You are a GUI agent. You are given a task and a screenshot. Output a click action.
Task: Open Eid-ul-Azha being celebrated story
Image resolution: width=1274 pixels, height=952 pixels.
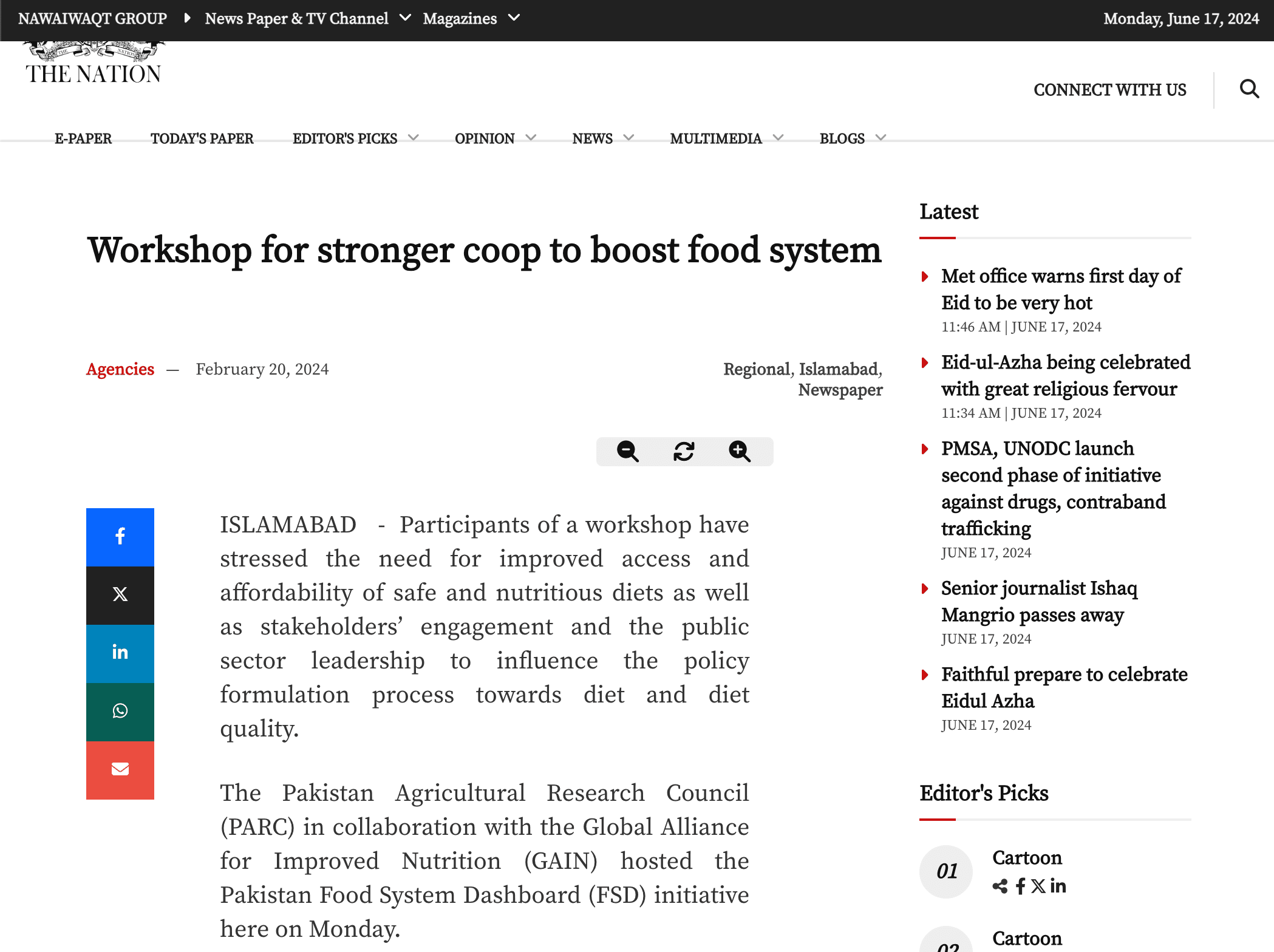(1066, 375)
